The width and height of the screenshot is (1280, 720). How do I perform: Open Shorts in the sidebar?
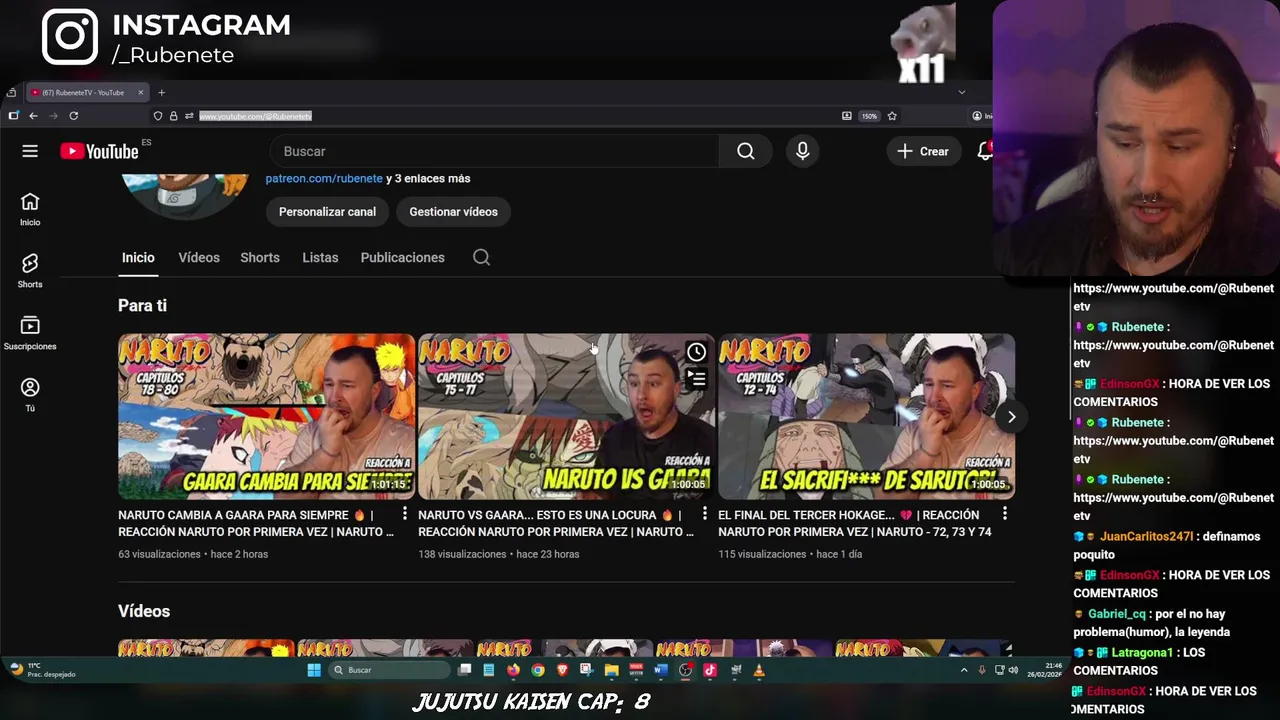point(30,271)
